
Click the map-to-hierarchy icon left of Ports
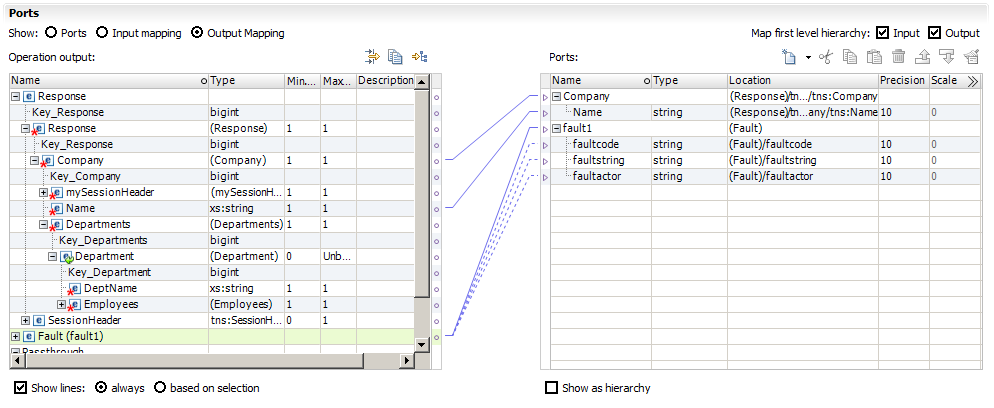coord(420,58)
